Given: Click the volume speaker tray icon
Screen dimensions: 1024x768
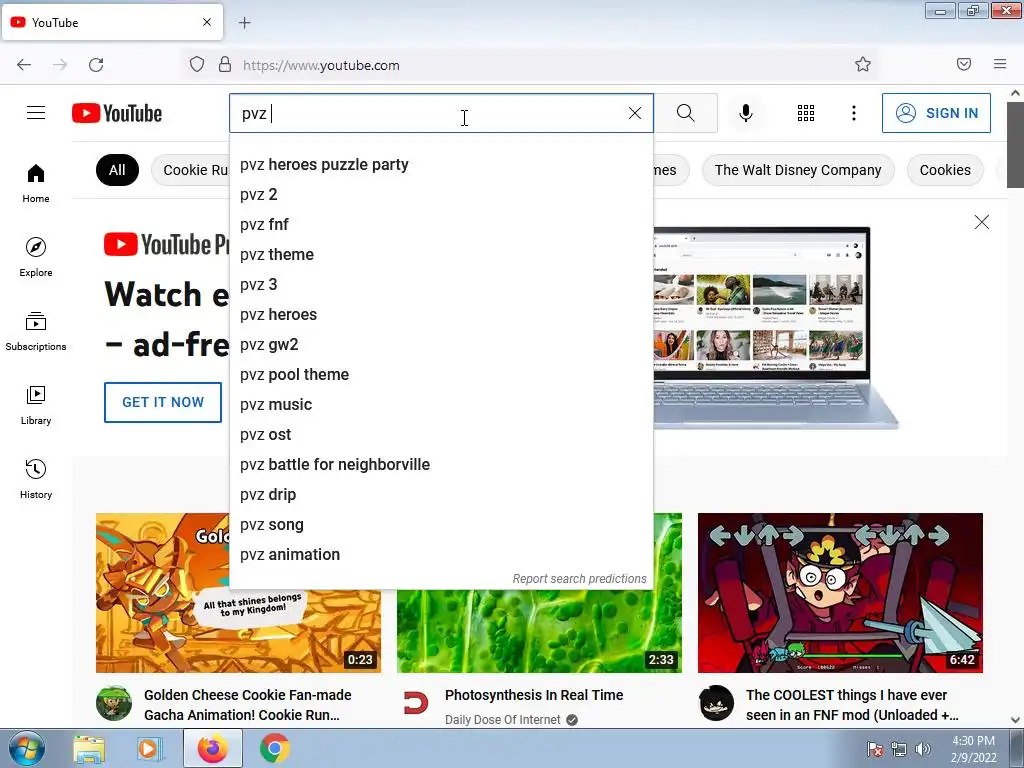Looking at the screenshot, I should 923,749.
